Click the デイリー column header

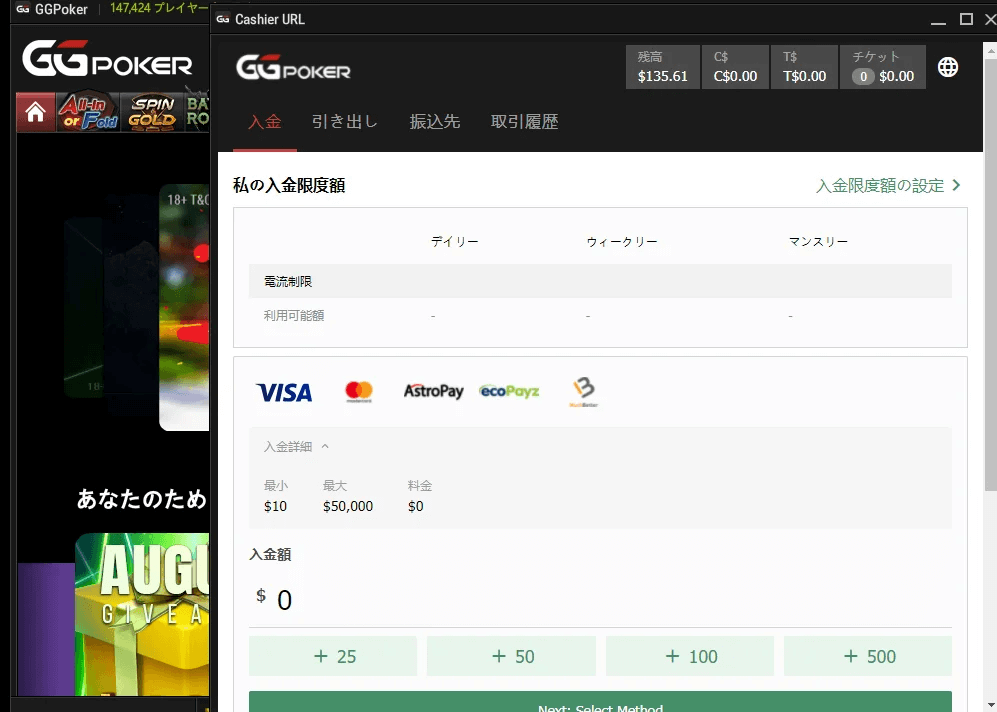pyautogui.click(x=455, y=242)
